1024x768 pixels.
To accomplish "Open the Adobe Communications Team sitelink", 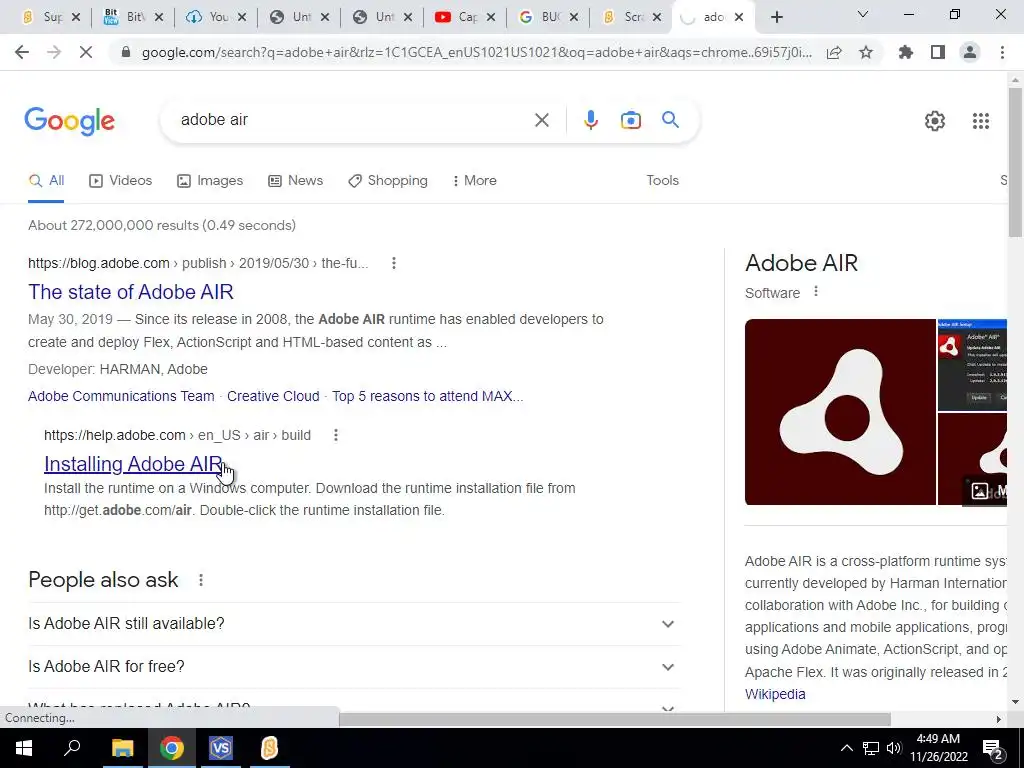I will [121, 396].
